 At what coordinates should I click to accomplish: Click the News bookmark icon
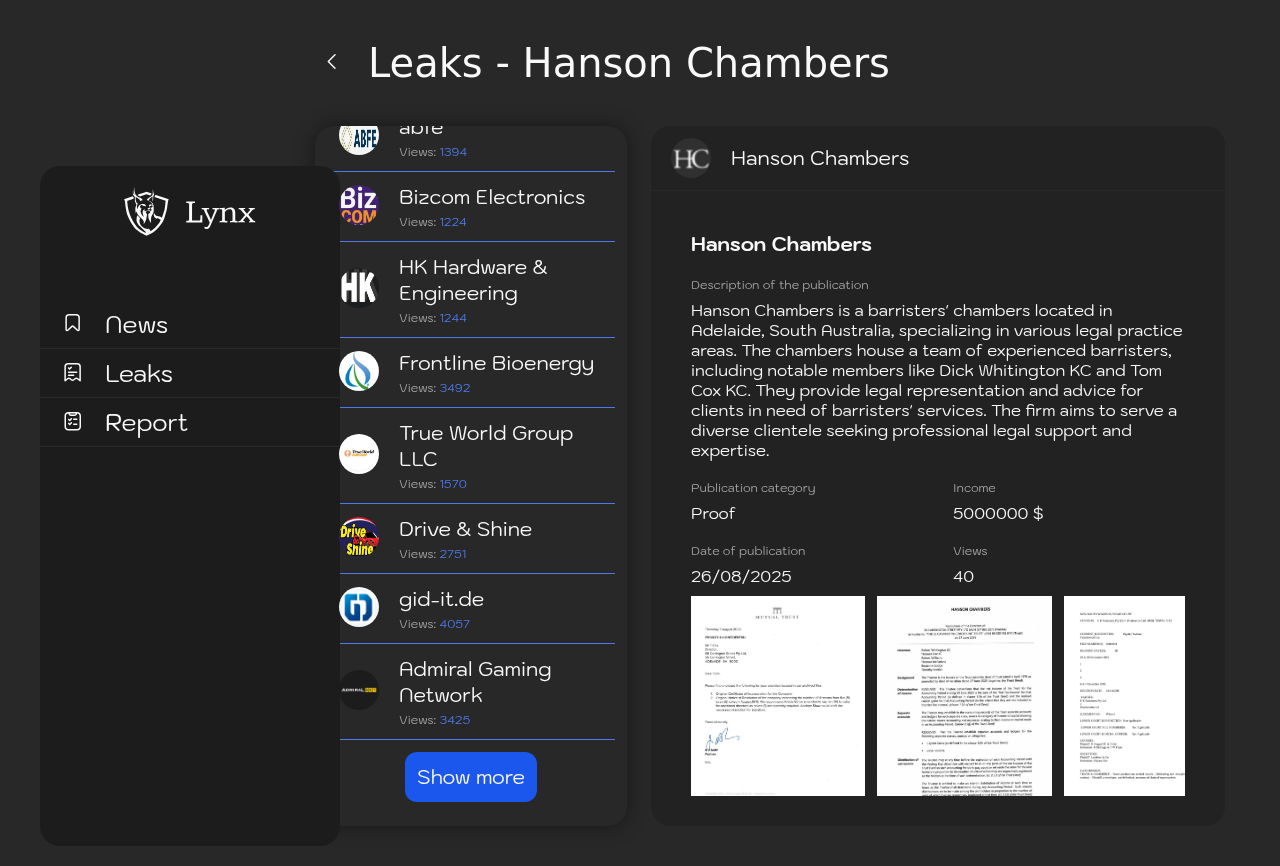click(x=72, y=323)
